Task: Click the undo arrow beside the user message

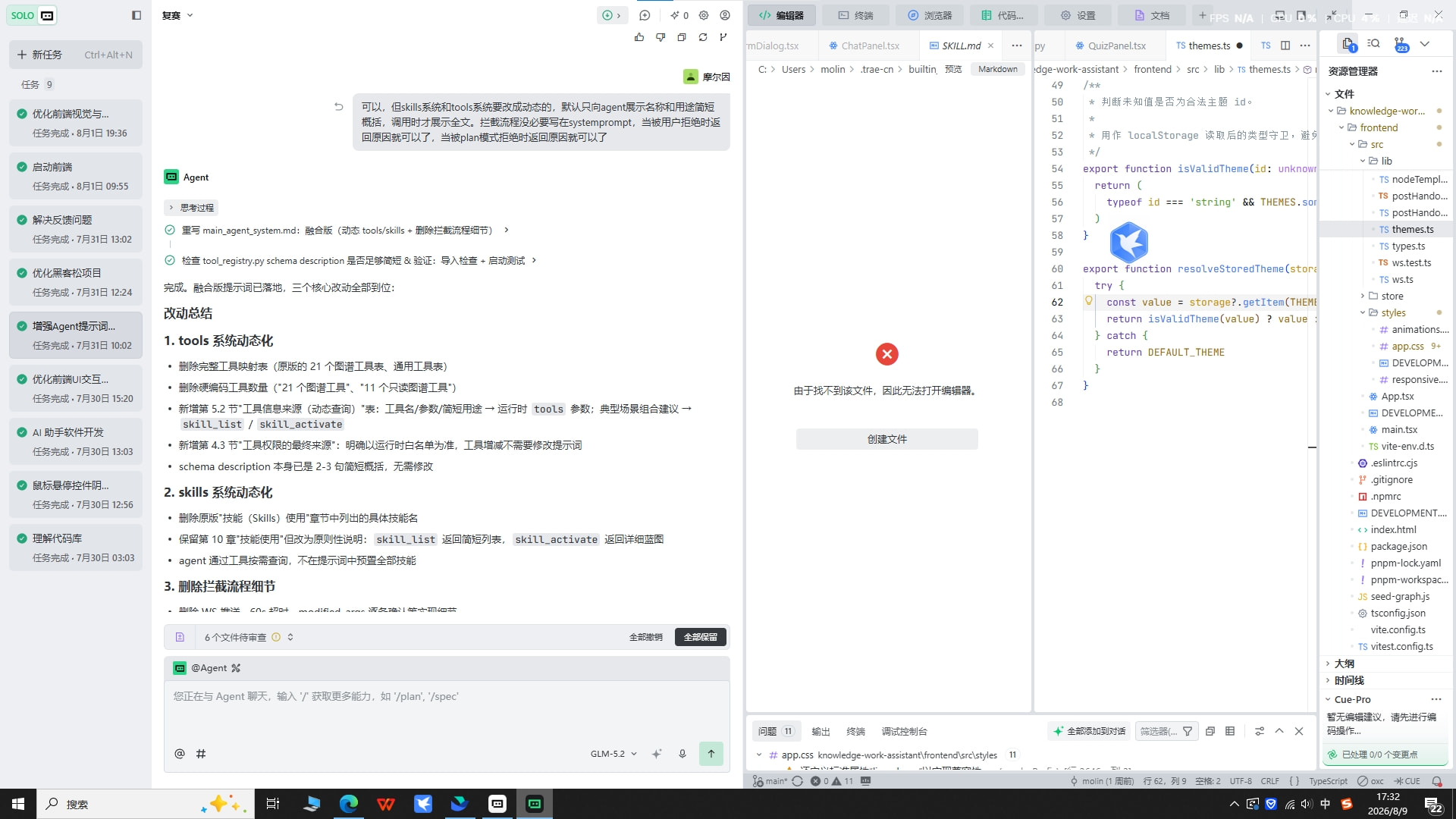Action: (x=339, y=107)
